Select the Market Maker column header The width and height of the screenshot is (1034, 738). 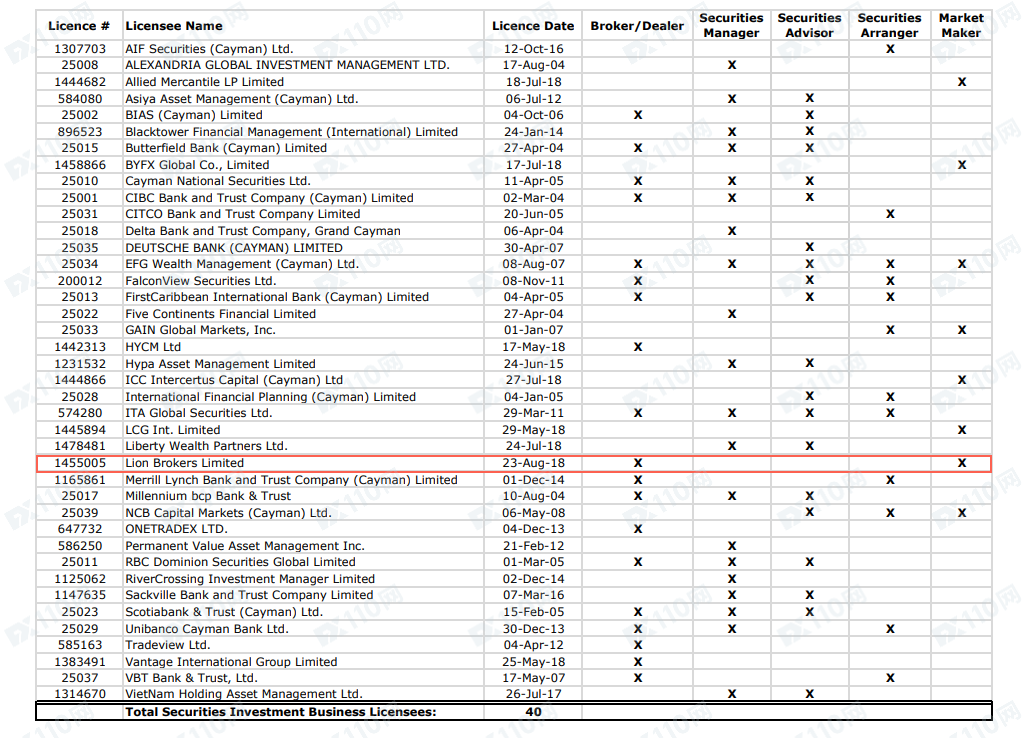tap(961, 25)
